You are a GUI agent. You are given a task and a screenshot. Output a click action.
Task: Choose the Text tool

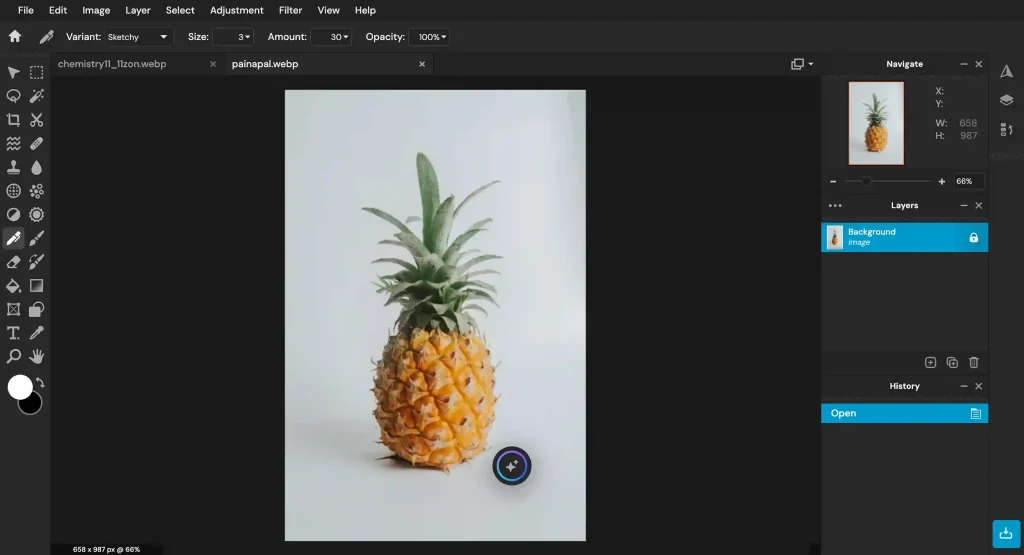(x=13, y=333)
